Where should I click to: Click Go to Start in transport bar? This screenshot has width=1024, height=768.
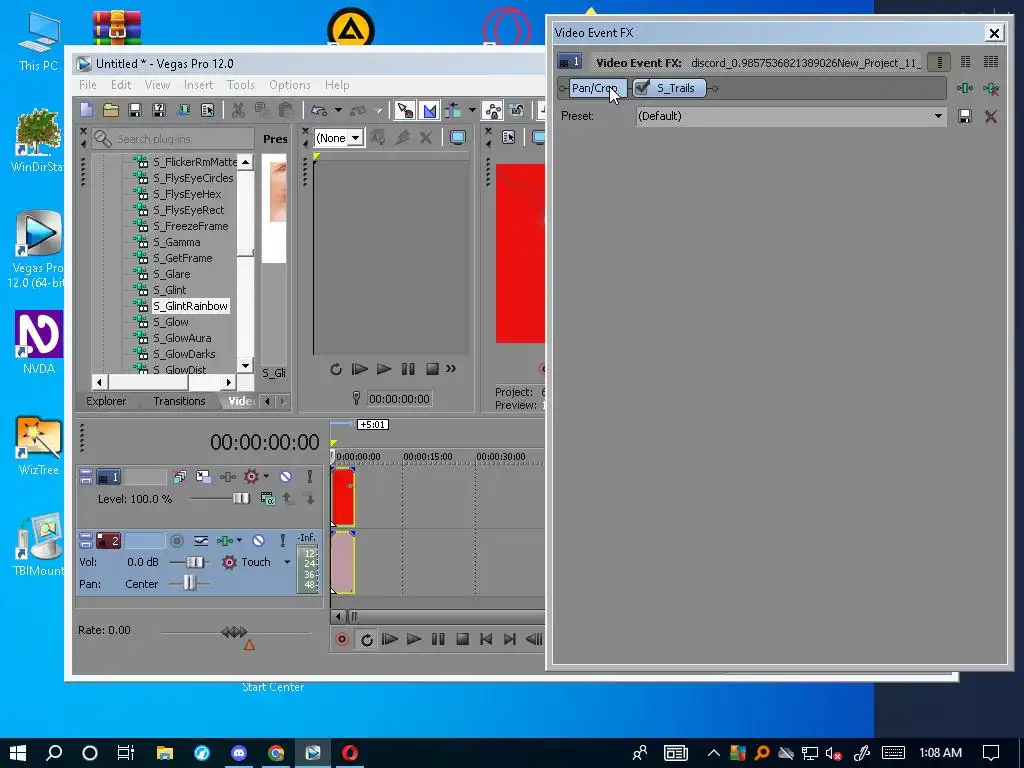[486, 639]
